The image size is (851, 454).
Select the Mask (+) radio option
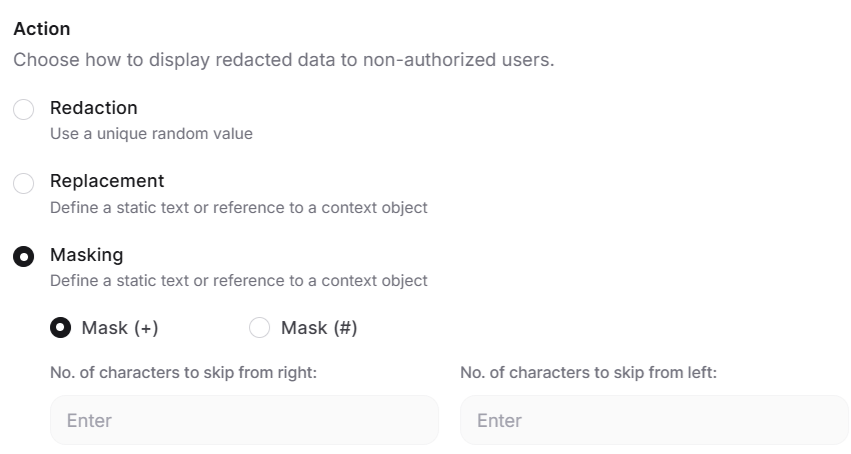(61, 328)
